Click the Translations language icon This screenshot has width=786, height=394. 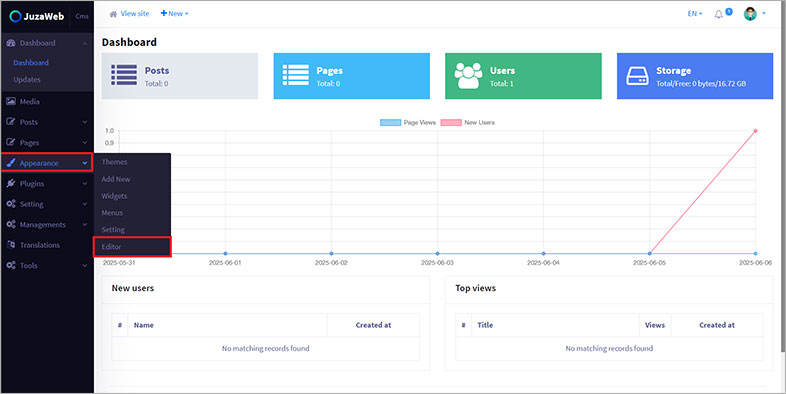click(x=11, y=245)
